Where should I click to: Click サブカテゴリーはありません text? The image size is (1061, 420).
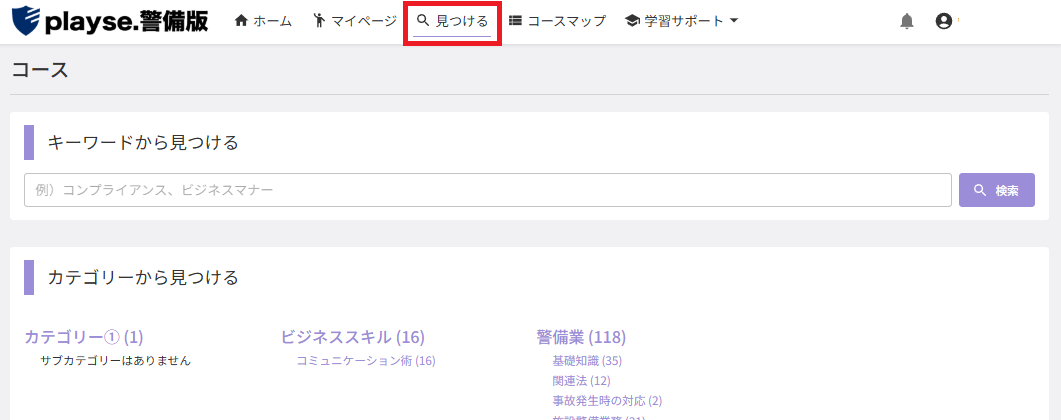116,360
